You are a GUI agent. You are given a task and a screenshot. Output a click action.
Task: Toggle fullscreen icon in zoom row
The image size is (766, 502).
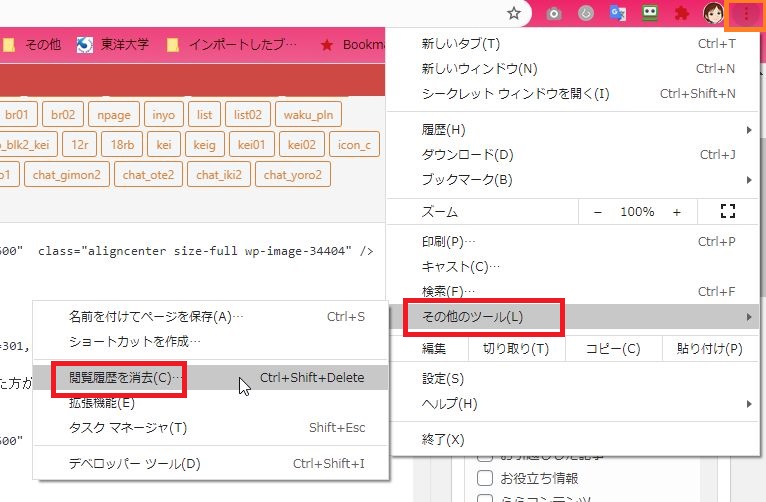(727, 211)
